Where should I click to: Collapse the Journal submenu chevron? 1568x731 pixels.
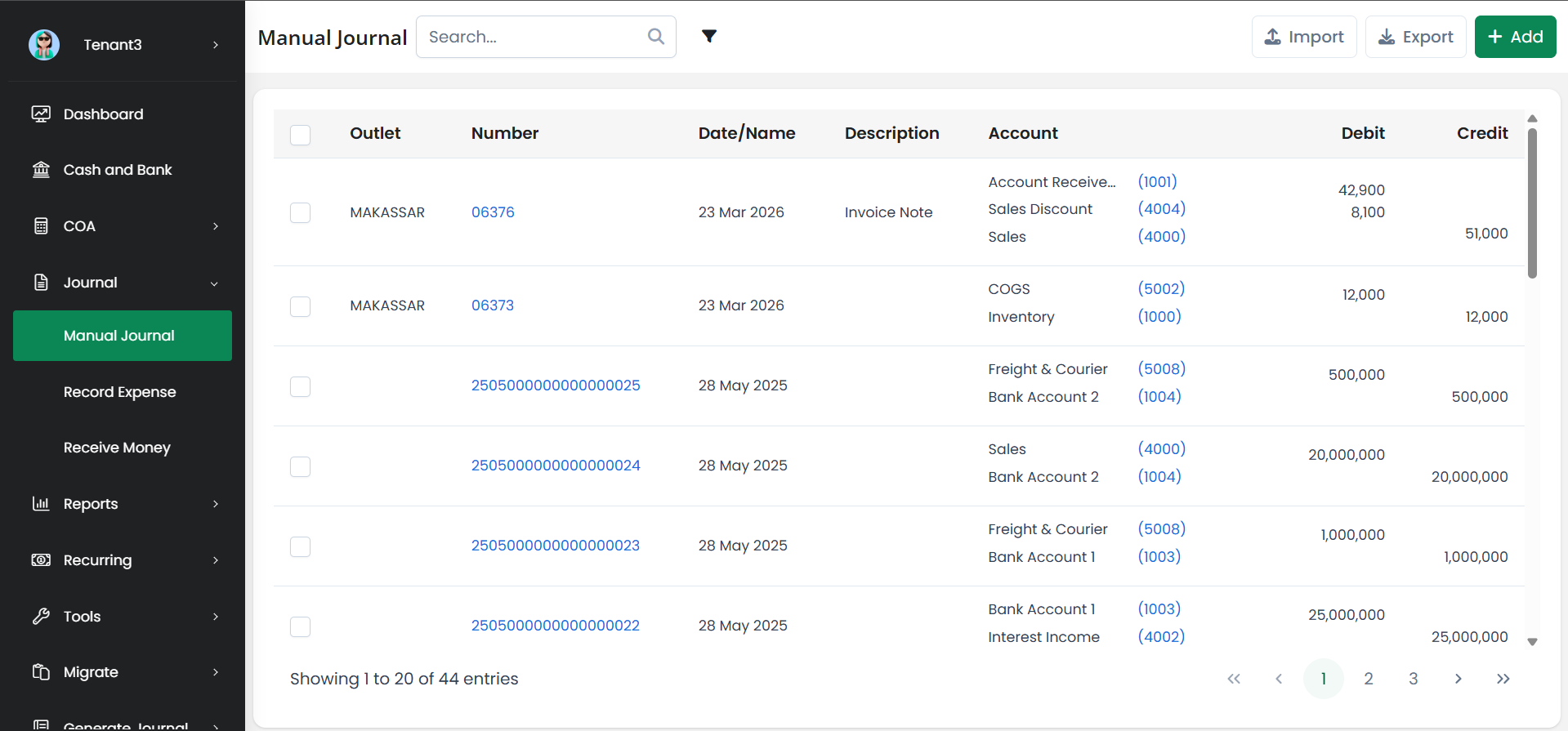[215, 283]
